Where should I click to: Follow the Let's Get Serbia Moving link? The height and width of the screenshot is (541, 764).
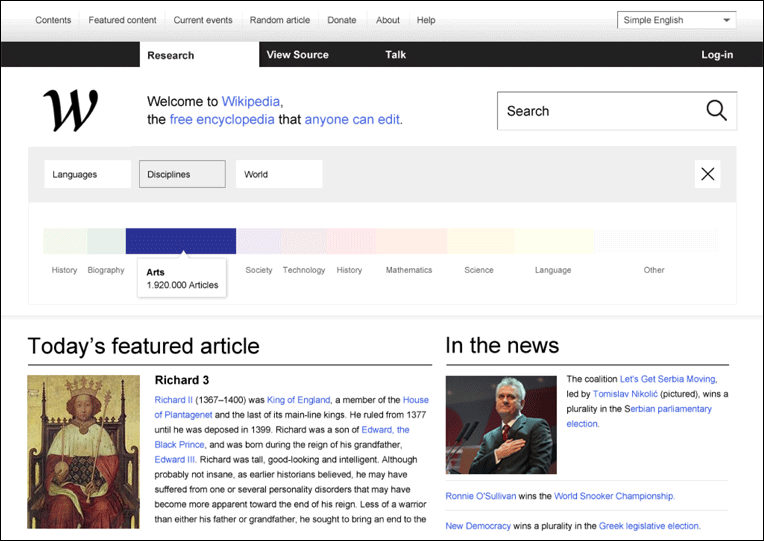(x=668, y=379)
